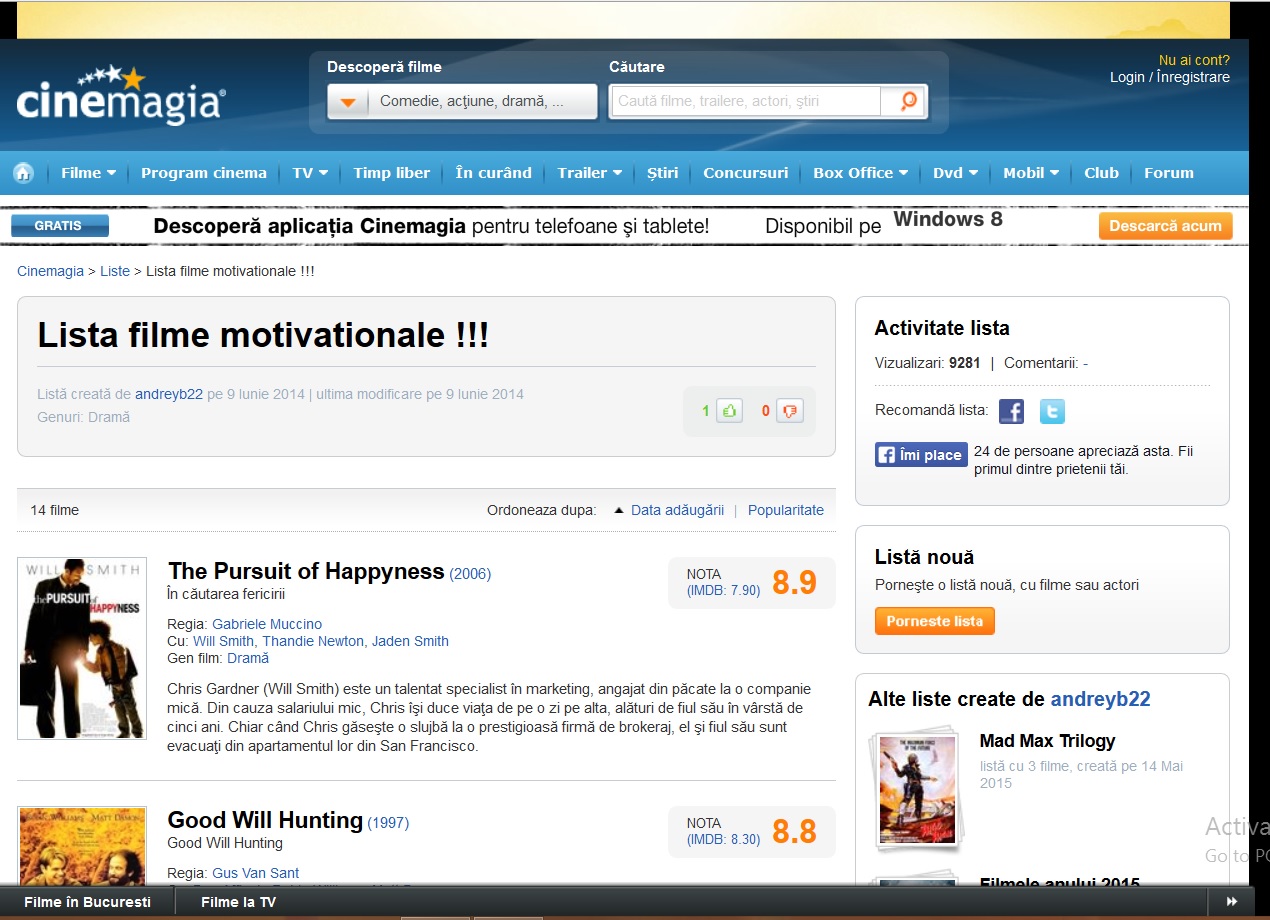
Task: Open Good Will Hunting title
Action: click(265, 820)
